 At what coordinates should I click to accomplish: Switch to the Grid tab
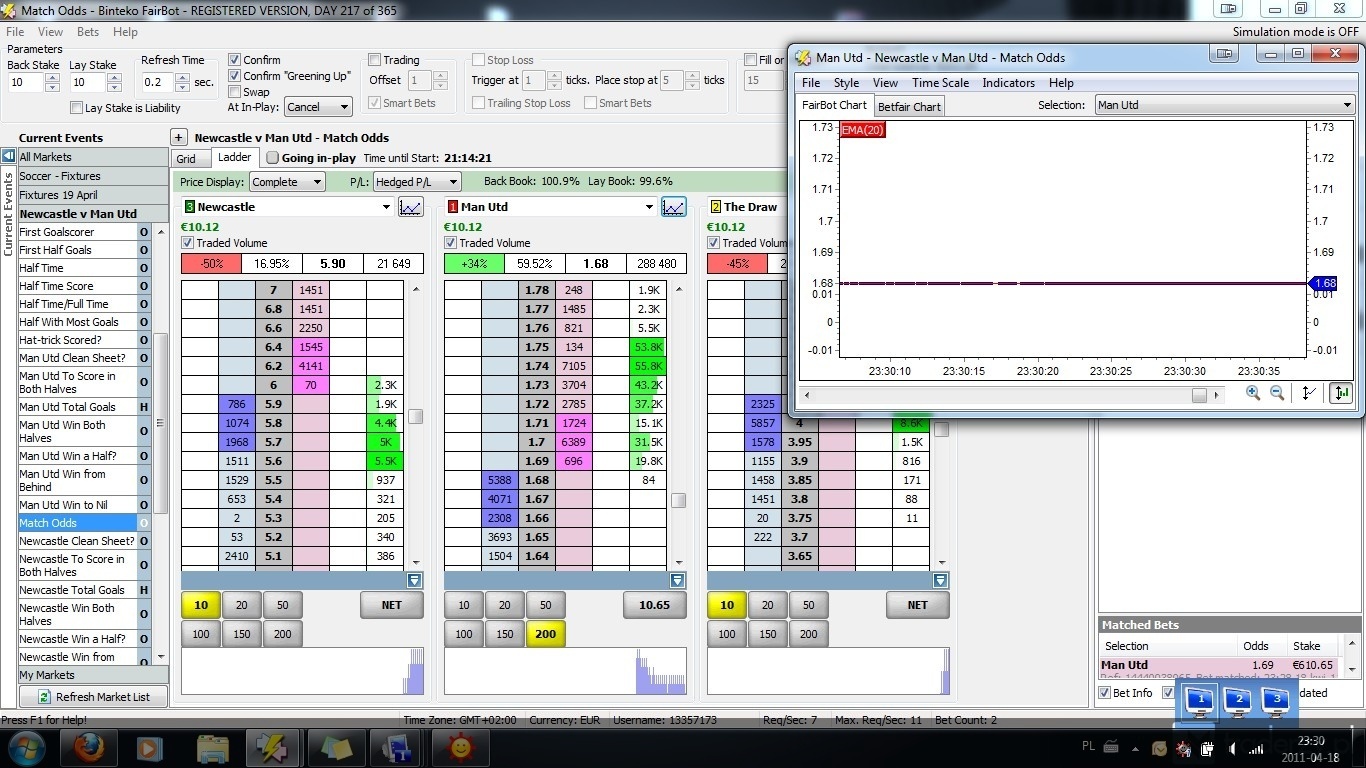point(187,158)
